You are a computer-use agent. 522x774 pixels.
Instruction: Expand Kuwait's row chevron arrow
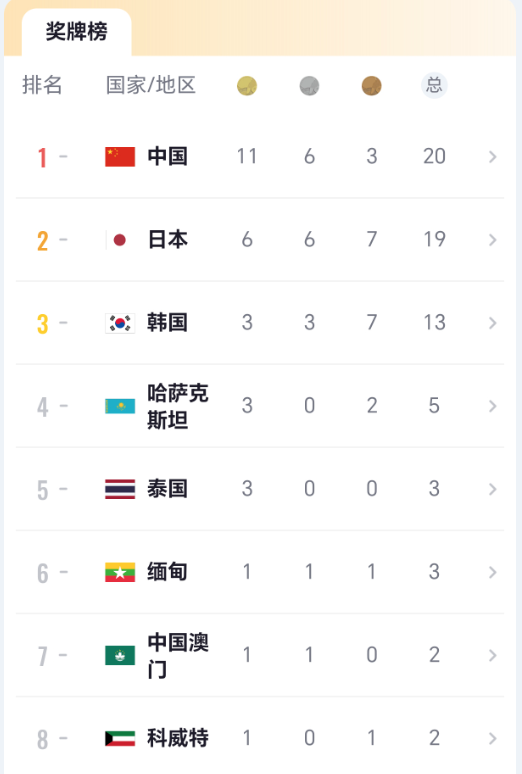pyautogui.click(x=492, y=738)
